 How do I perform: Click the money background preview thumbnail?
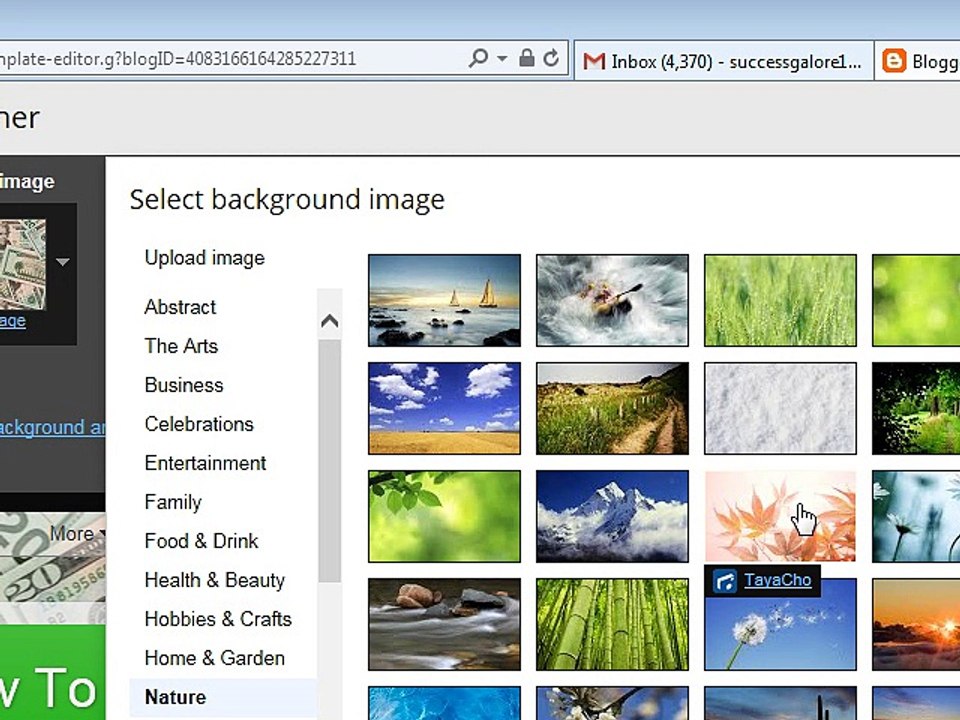(x=23, y=264)
